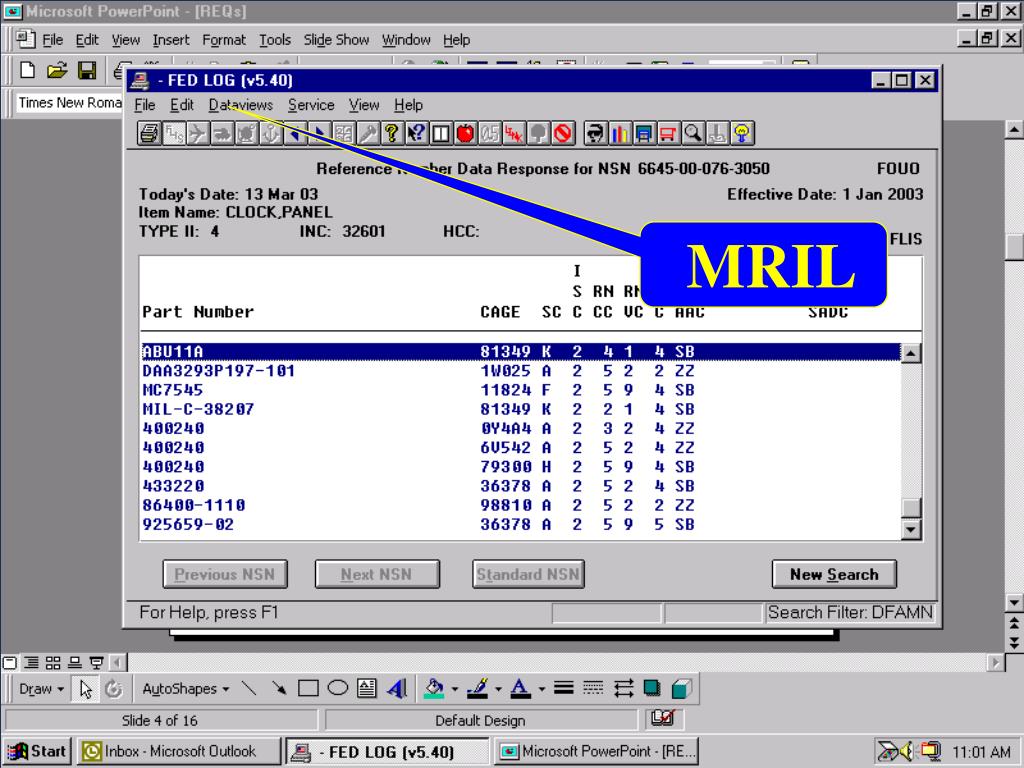The height and width of the screenshot is (768, 1024).
Task: Open the AutoShapes dropdown menu
Action: pos(186,689)
